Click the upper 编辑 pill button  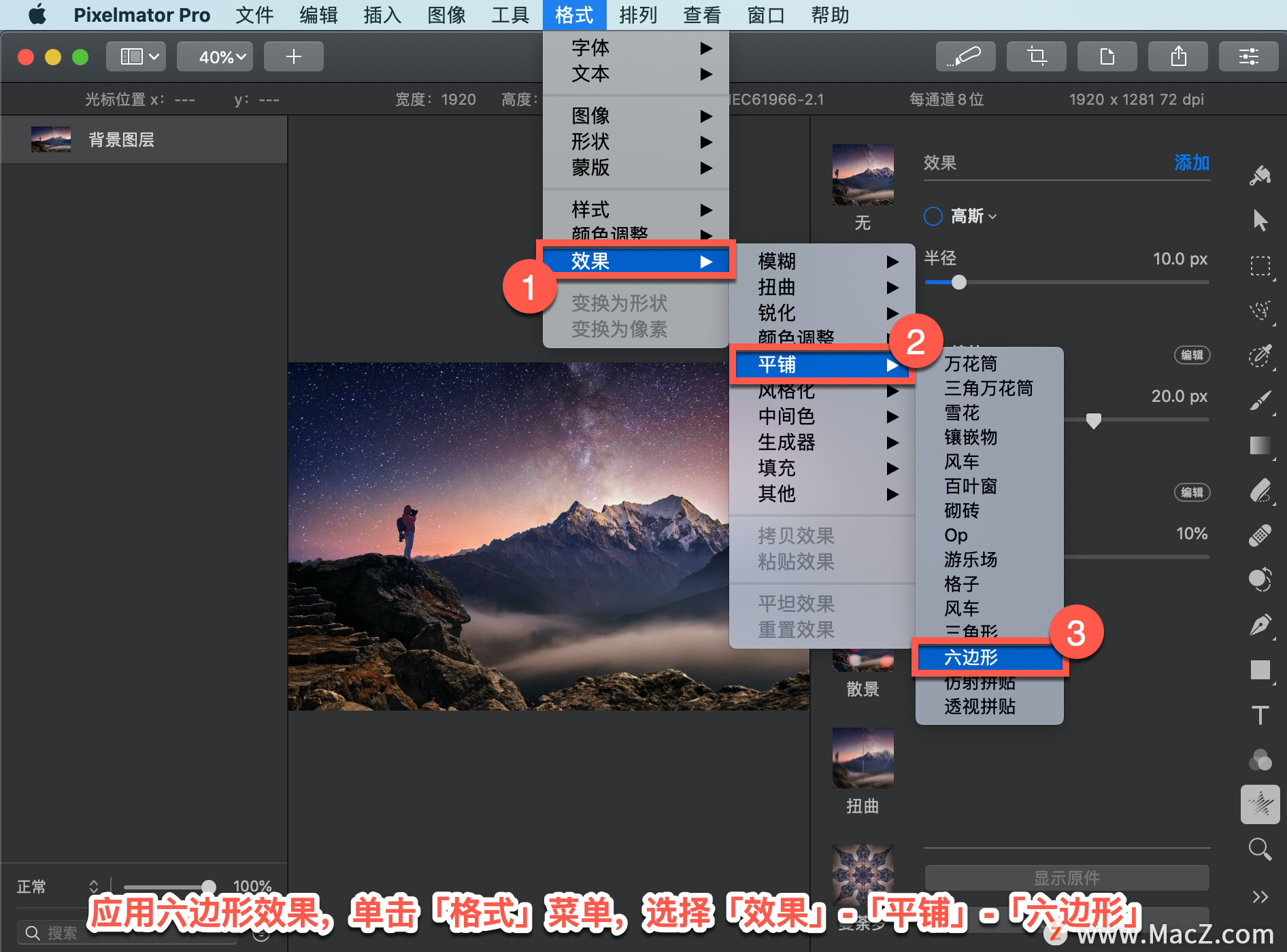[1192, 355]
